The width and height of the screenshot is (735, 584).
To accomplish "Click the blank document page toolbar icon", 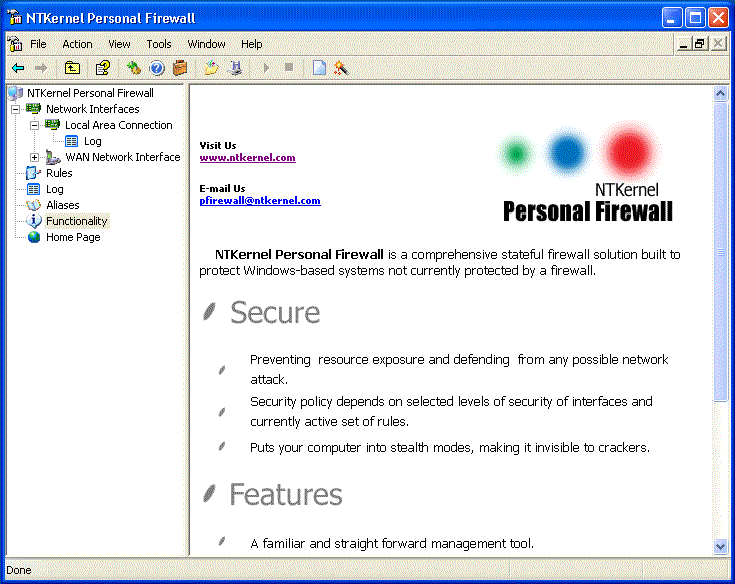I will [x=319, y=68].
